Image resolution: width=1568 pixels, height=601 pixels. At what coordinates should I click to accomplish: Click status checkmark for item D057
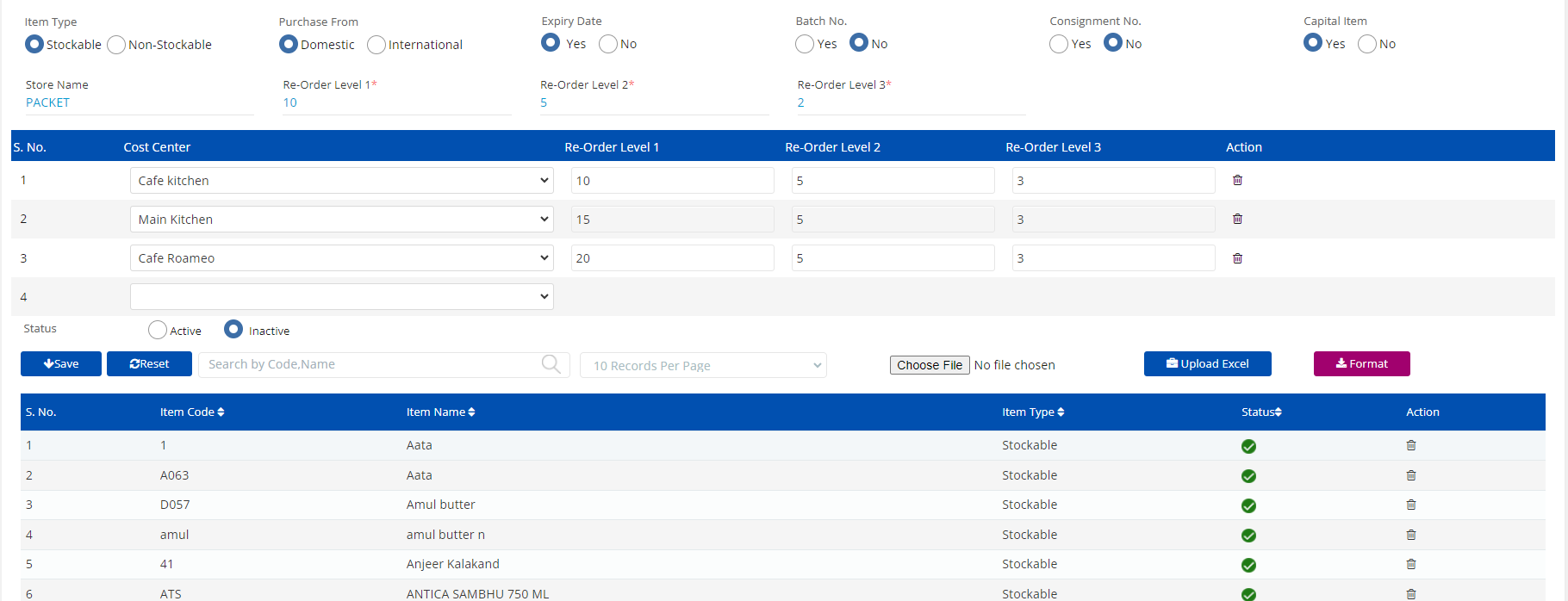1248,505
